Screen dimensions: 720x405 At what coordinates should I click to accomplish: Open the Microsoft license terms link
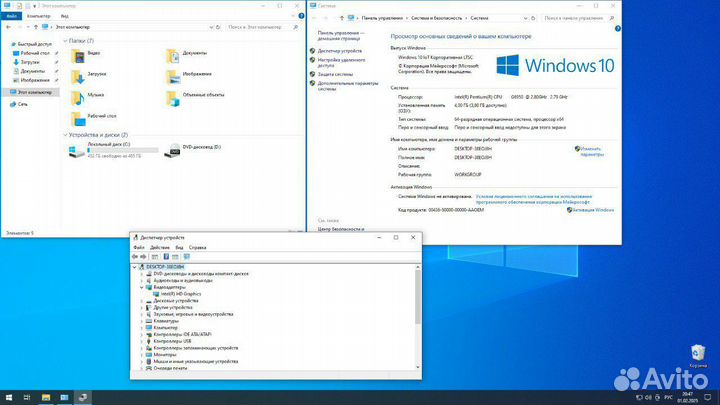pyautogui.click(x=534, y=199)
